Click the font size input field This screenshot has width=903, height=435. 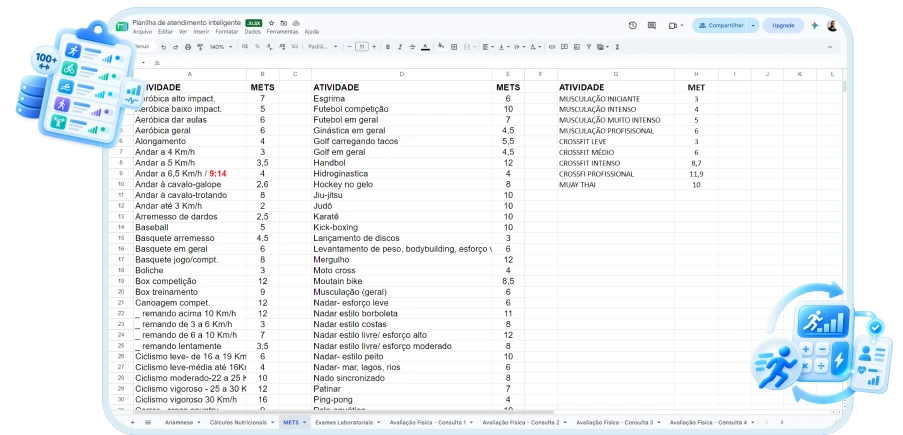(362, 47)
